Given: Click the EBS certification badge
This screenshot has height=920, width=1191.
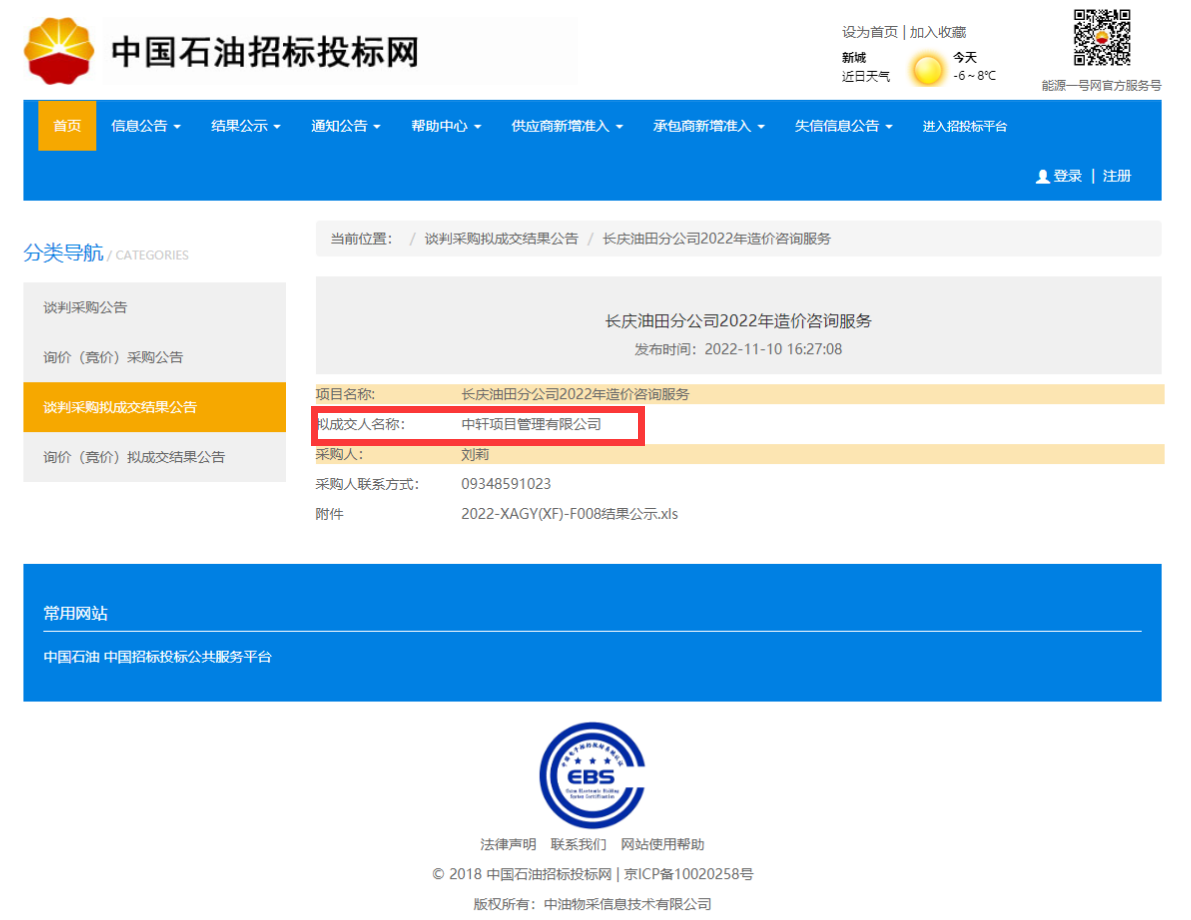Looking at the screenshot, I should [x=592, y=774].
